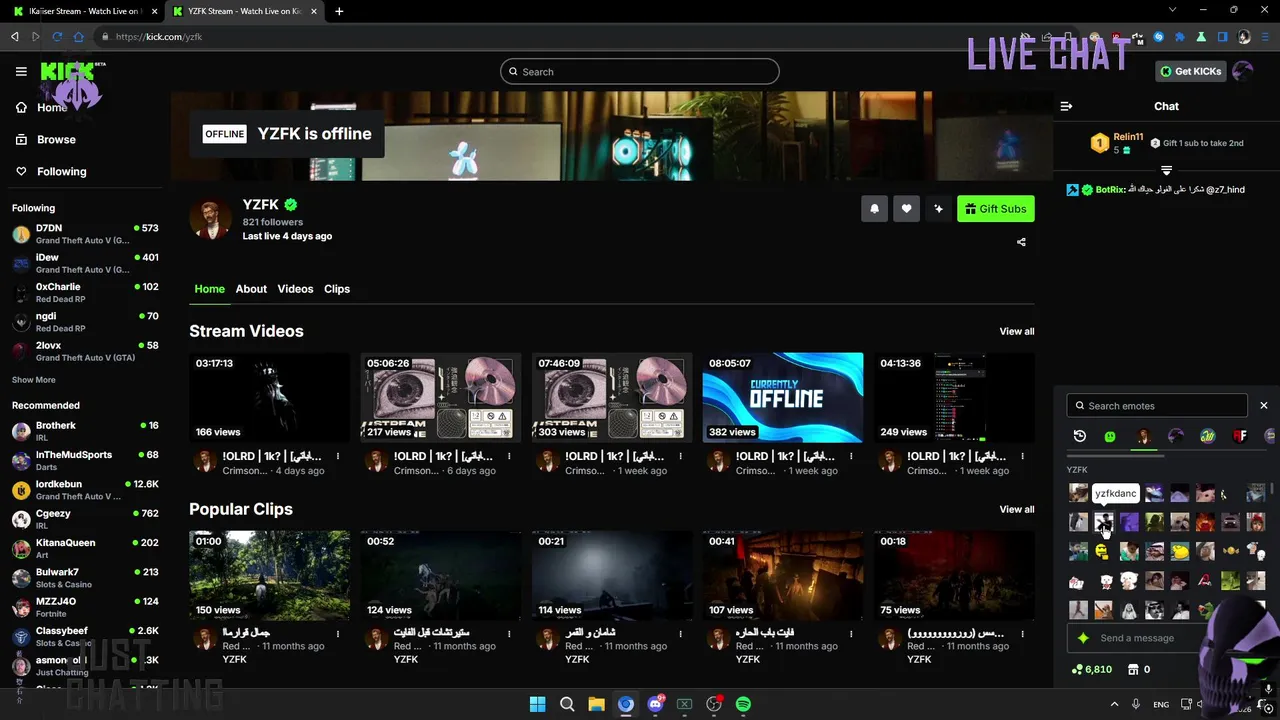Select the Home channel tab
This screenshot has width=1280, height=720.
coord(209,289)
